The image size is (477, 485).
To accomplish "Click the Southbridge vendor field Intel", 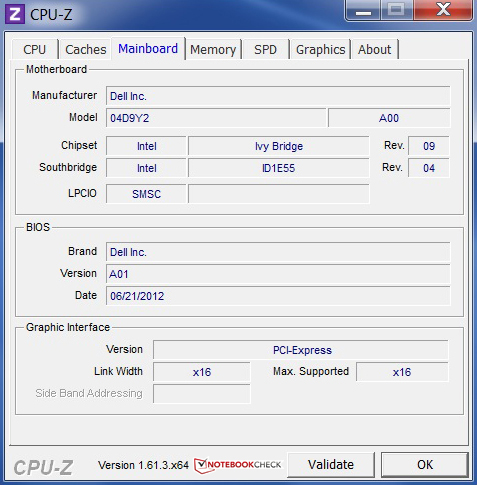I will click(146, 168).
